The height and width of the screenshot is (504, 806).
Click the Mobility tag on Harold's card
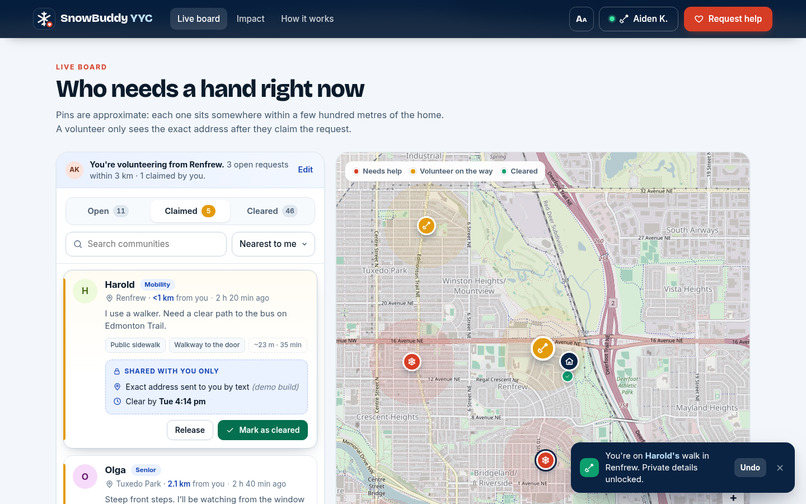coord(157,284)
